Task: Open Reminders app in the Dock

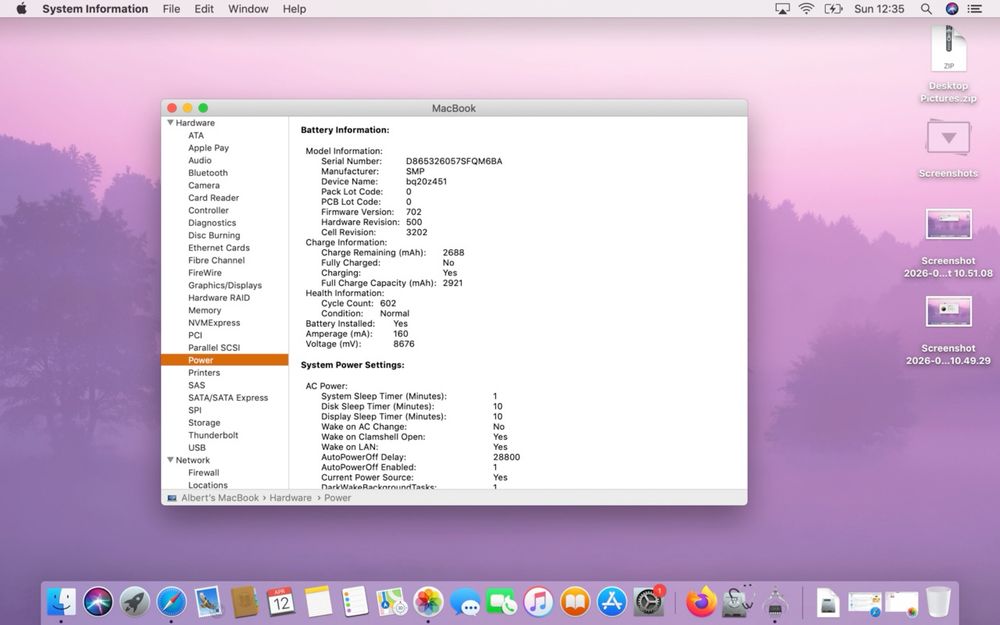Action: pyautogui.click(x=355, y=601)
